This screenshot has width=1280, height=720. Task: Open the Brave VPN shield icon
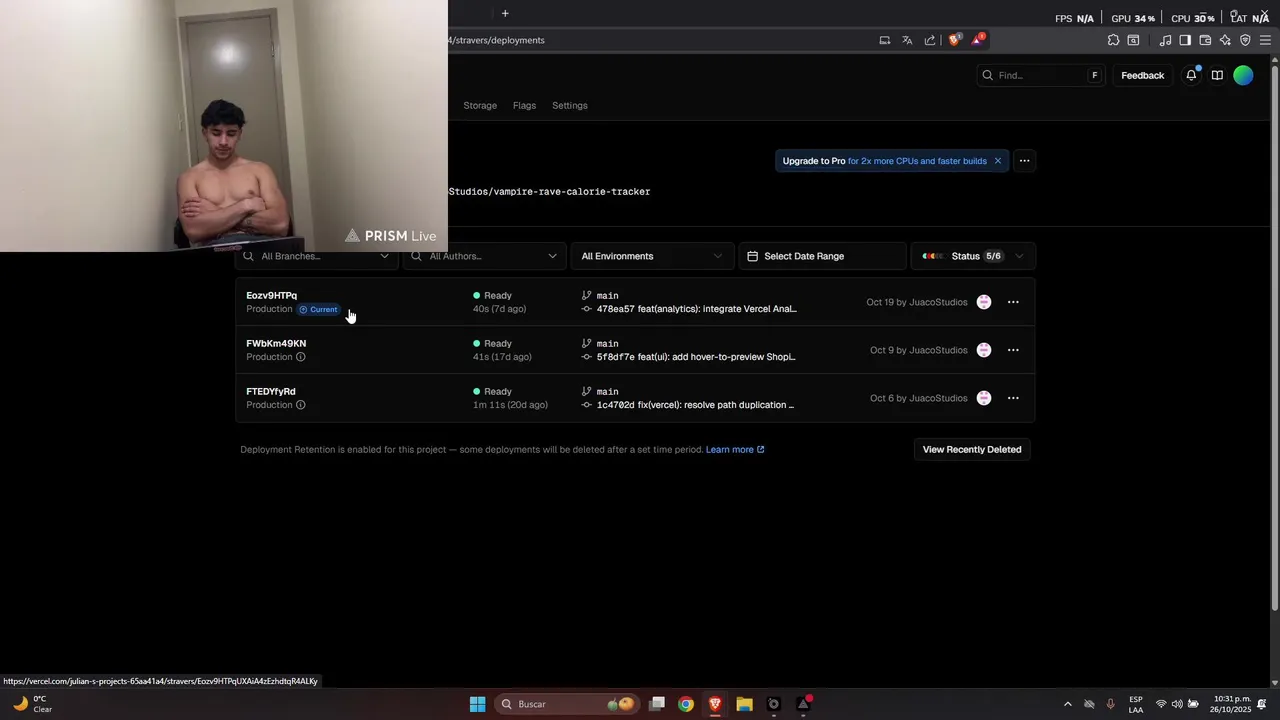pyautogui.click(x=1245, y=40)
